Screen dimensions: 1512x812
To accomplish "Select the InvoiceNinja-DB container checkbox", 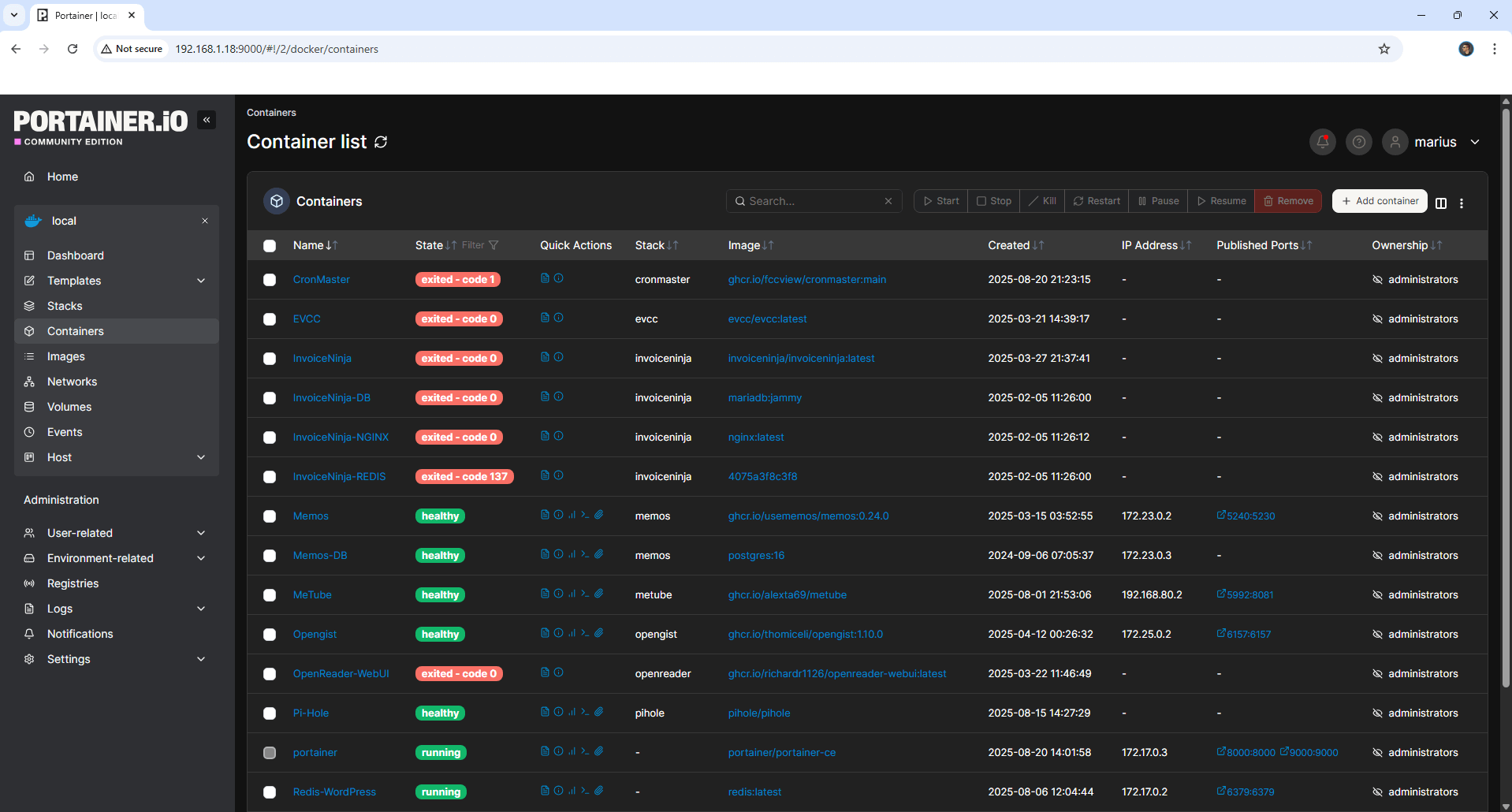I will point(270,398).
